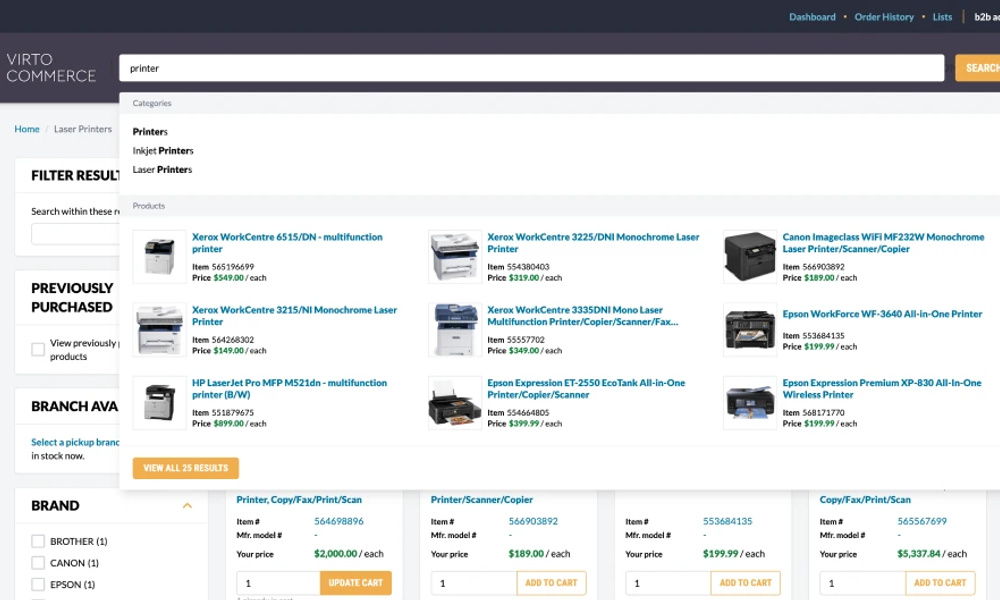Image resolution: width=1000 pixels, height=600 pixels.
Task: Open the Xerox WorkCentre 6515/DN title link
Action: pyautogui.click(x=287, y=243)
